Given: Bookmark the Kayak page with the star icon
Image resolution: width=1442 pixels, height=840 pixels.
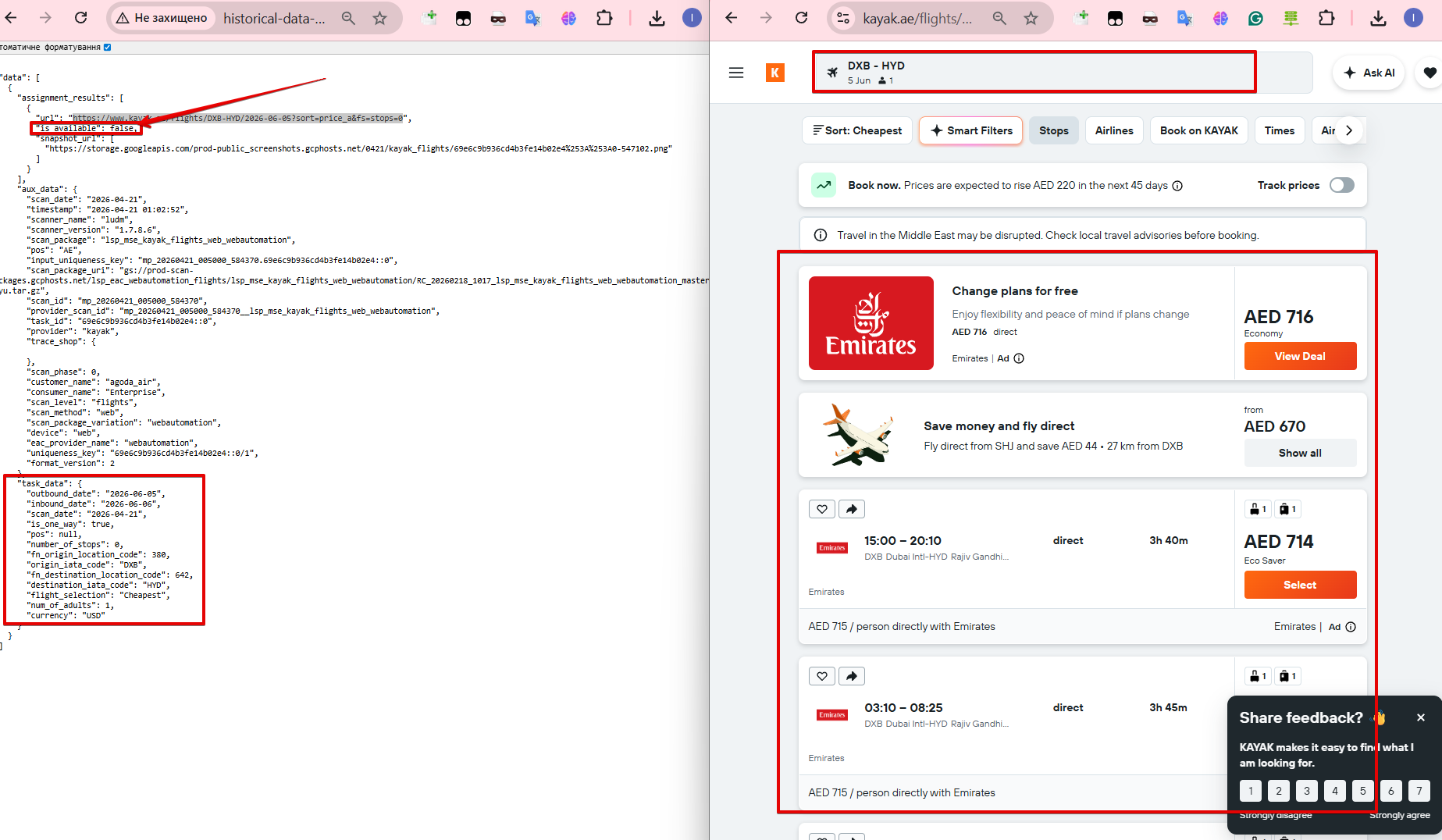Looking at the screenshot, I should [x=1031, y=18].
